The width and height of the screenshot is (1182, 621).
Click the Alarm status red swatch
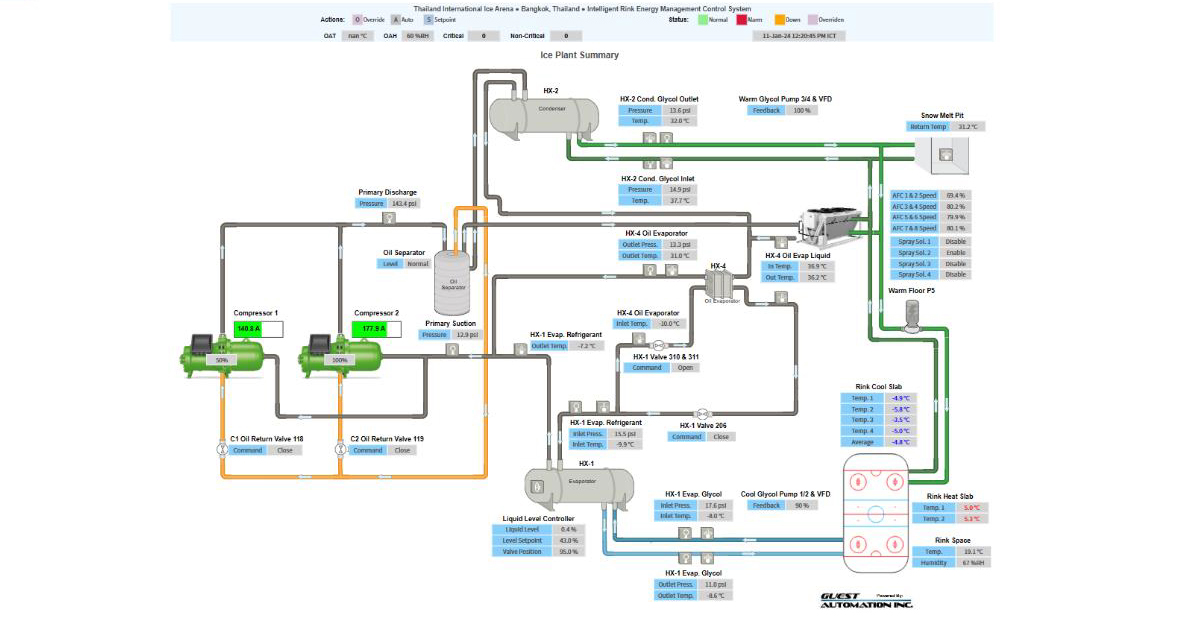coord(742,19)
